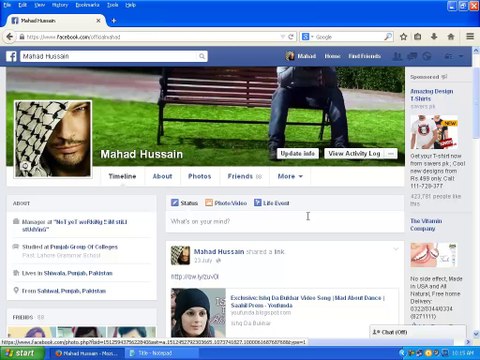Open the Edit menu
The width and height of the screenshot is (480, 360).
pyautogui.click(x=23, y=5)
